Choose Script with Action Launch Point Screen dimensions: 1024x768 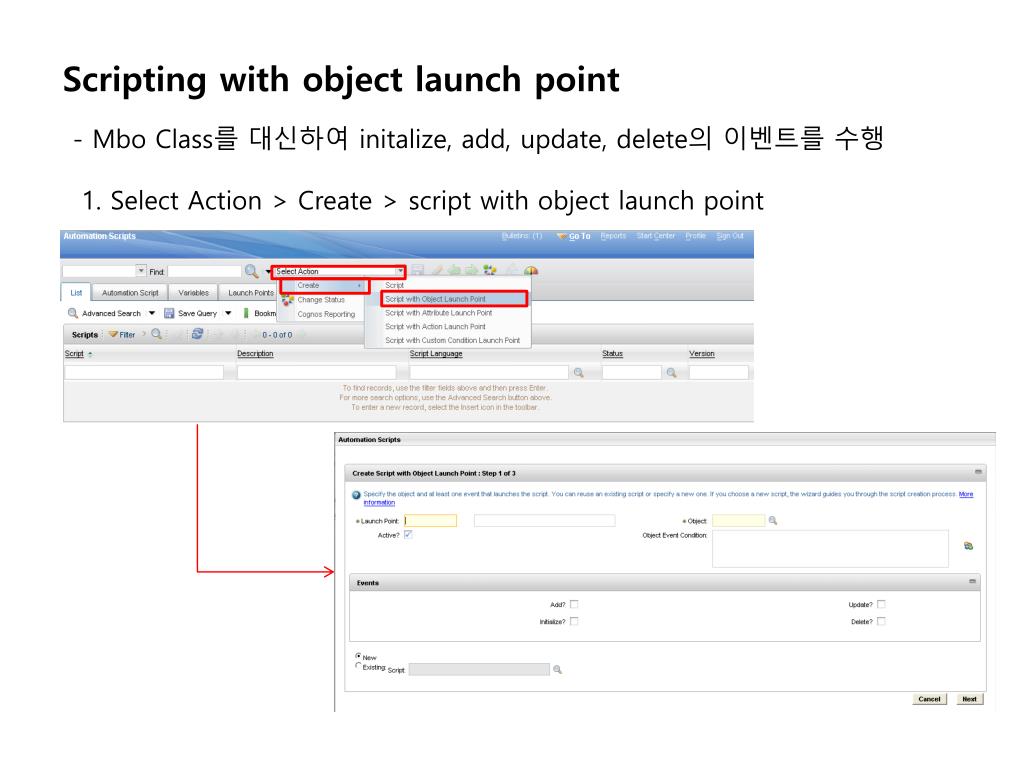pos(435,327)
